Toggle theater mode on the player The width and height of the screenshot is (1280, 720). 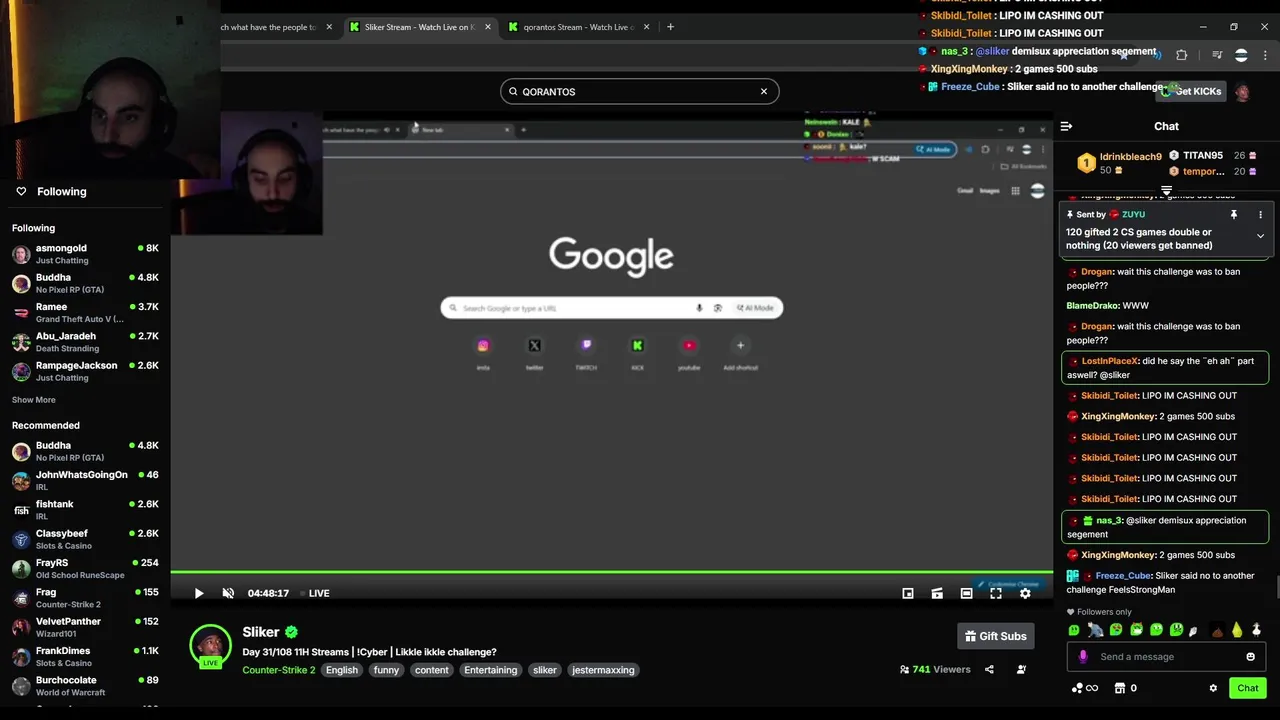click(x=966, y=593)
